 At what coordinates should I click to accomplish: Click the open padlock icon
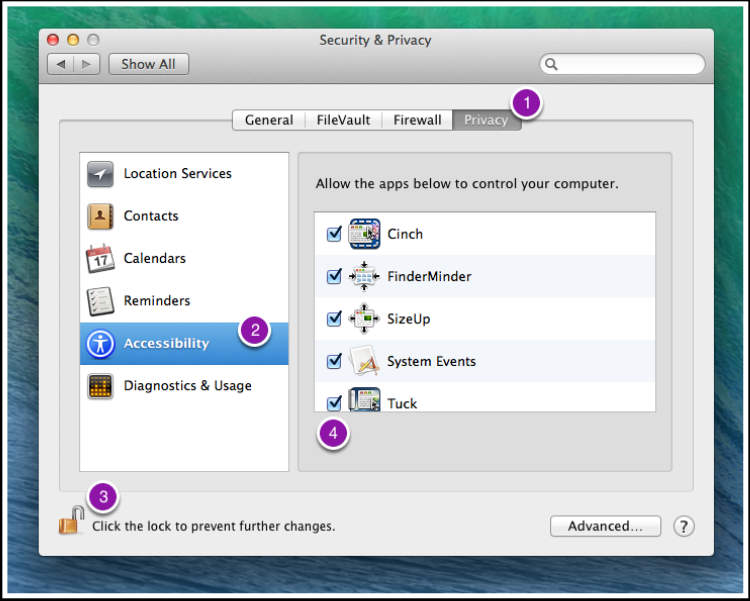pyautogui.click(x=71, y=520)
